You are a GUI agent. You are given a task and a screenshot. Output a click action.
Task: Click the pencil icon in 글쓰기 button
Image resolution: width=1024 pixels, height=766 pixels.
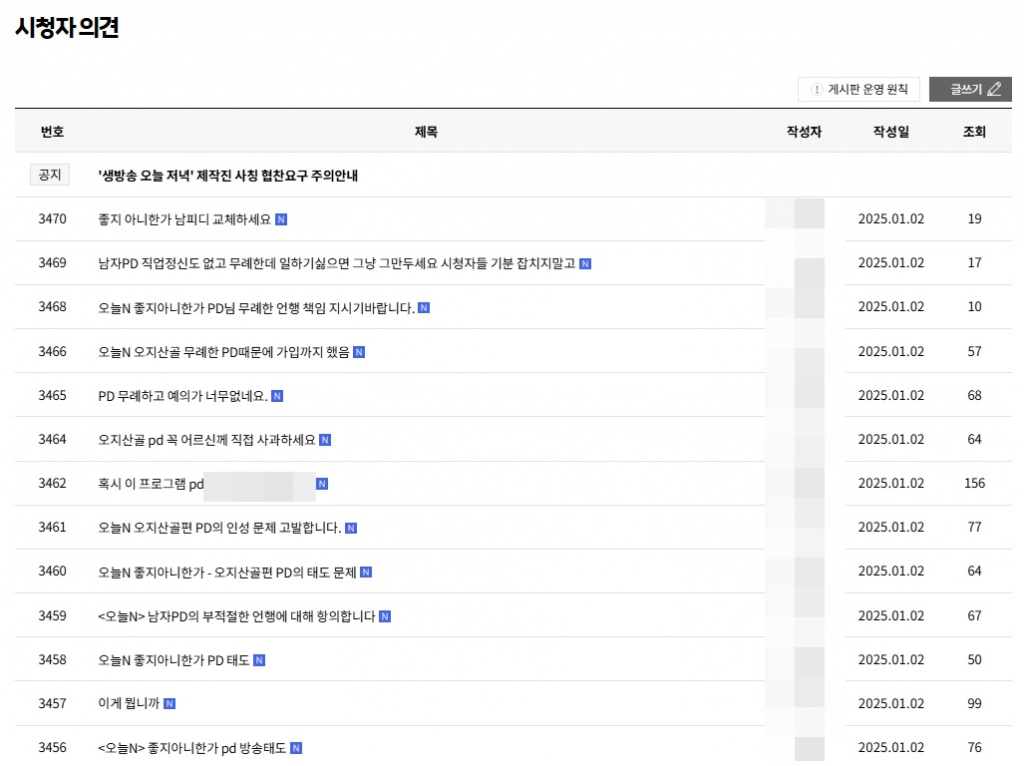tap(993, 89)
